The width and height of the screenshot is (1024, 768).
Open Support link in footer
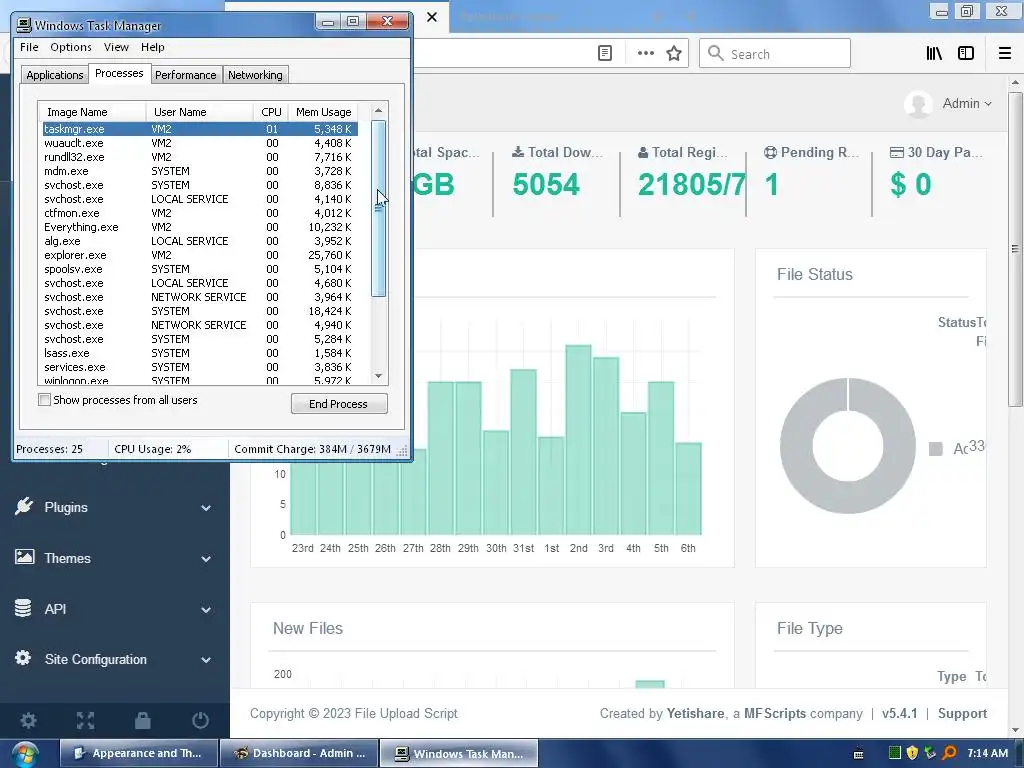[x=962, y=713]
